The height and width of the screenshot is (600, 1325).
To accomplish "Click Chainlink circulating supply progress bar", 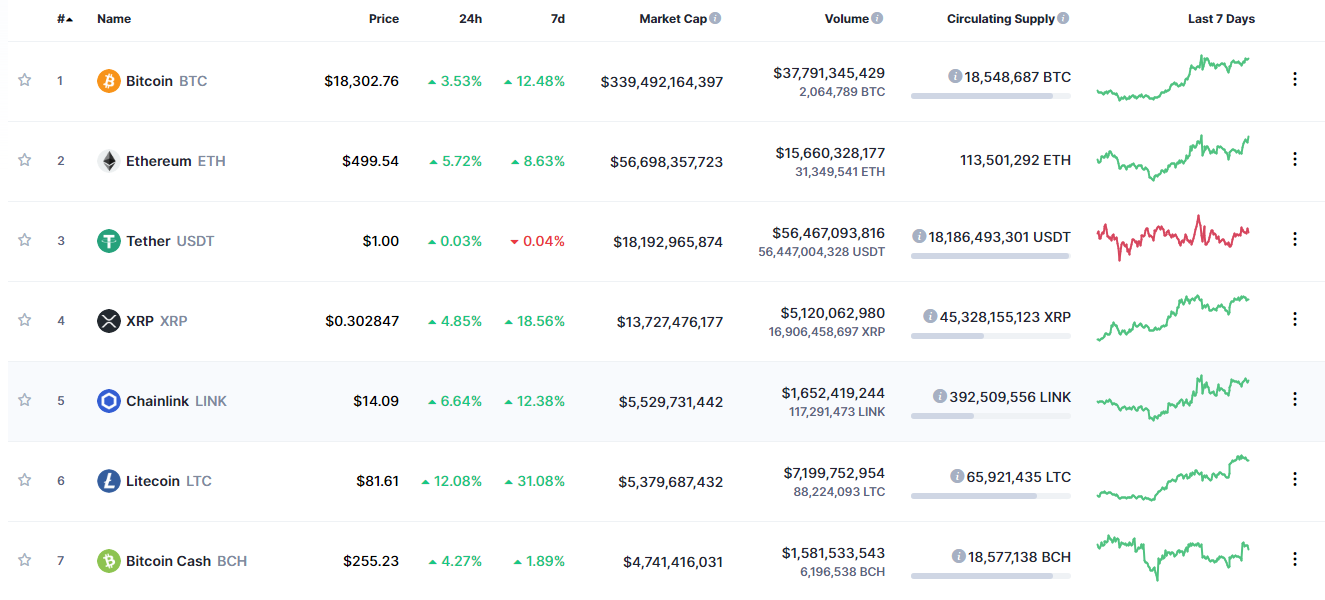I will point(991,416).
